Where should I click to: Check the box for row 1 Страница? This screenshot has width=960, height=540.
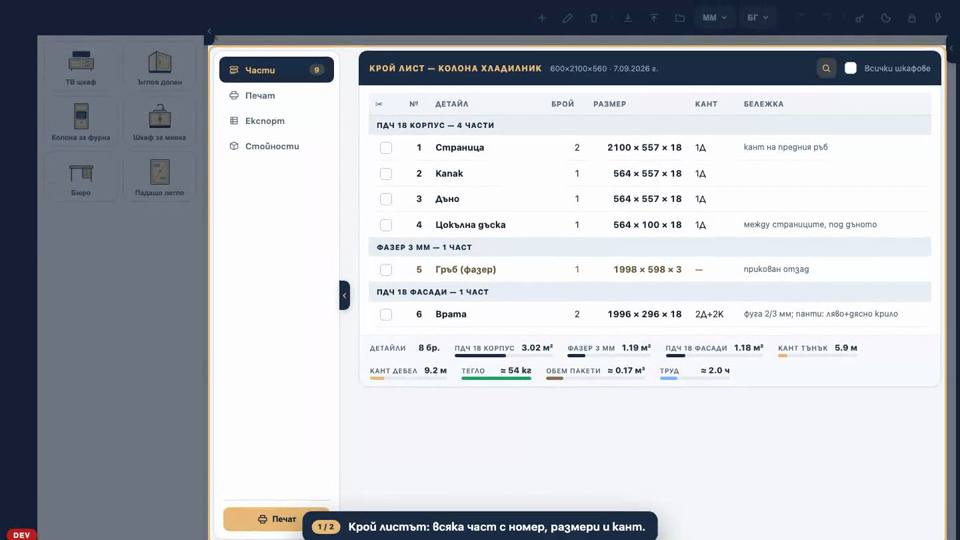click(386, 148)
